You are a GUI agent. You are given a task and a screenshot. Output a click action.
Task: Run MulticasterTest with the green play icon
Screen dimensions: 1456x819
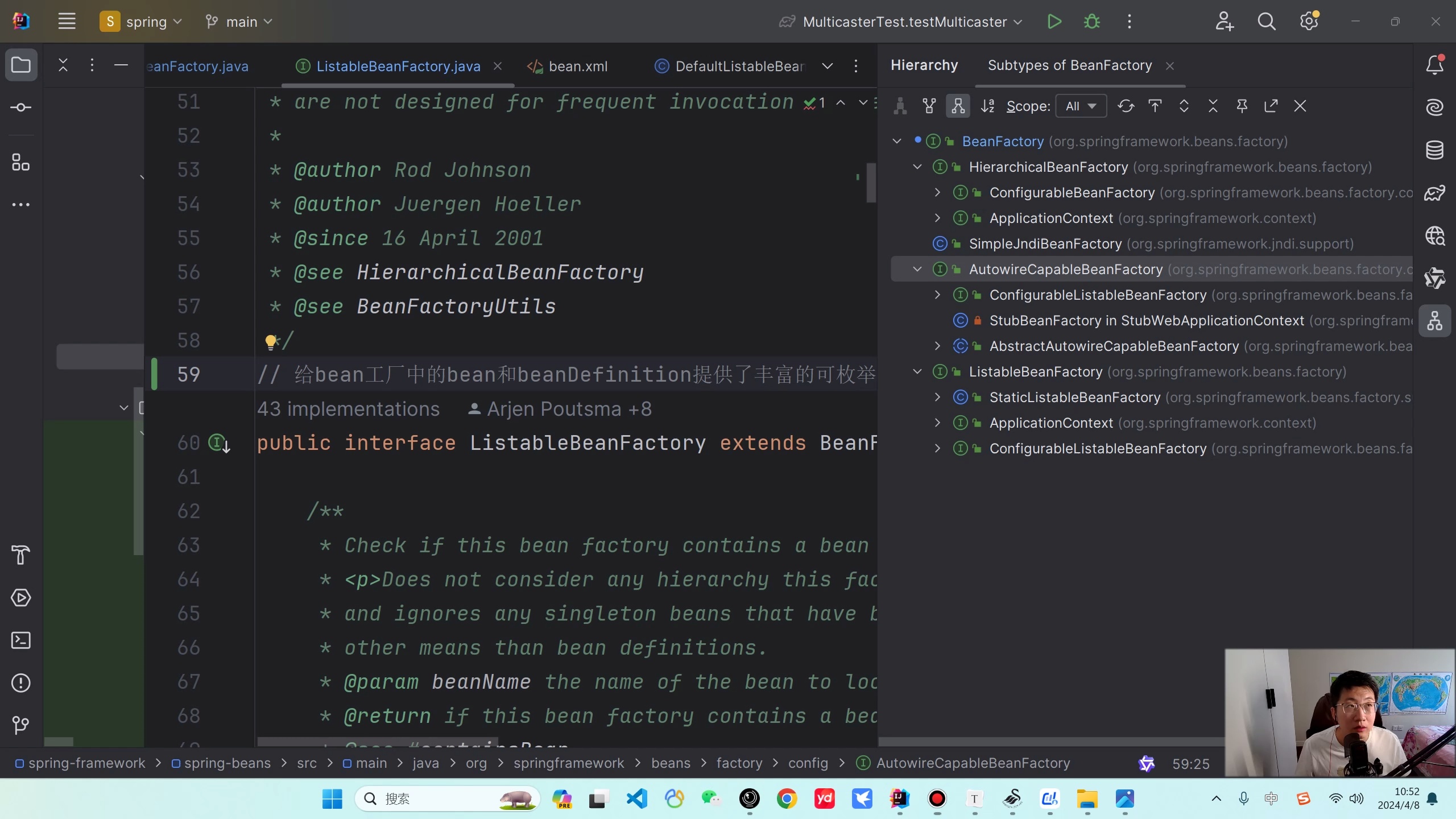coord(1054,22)
